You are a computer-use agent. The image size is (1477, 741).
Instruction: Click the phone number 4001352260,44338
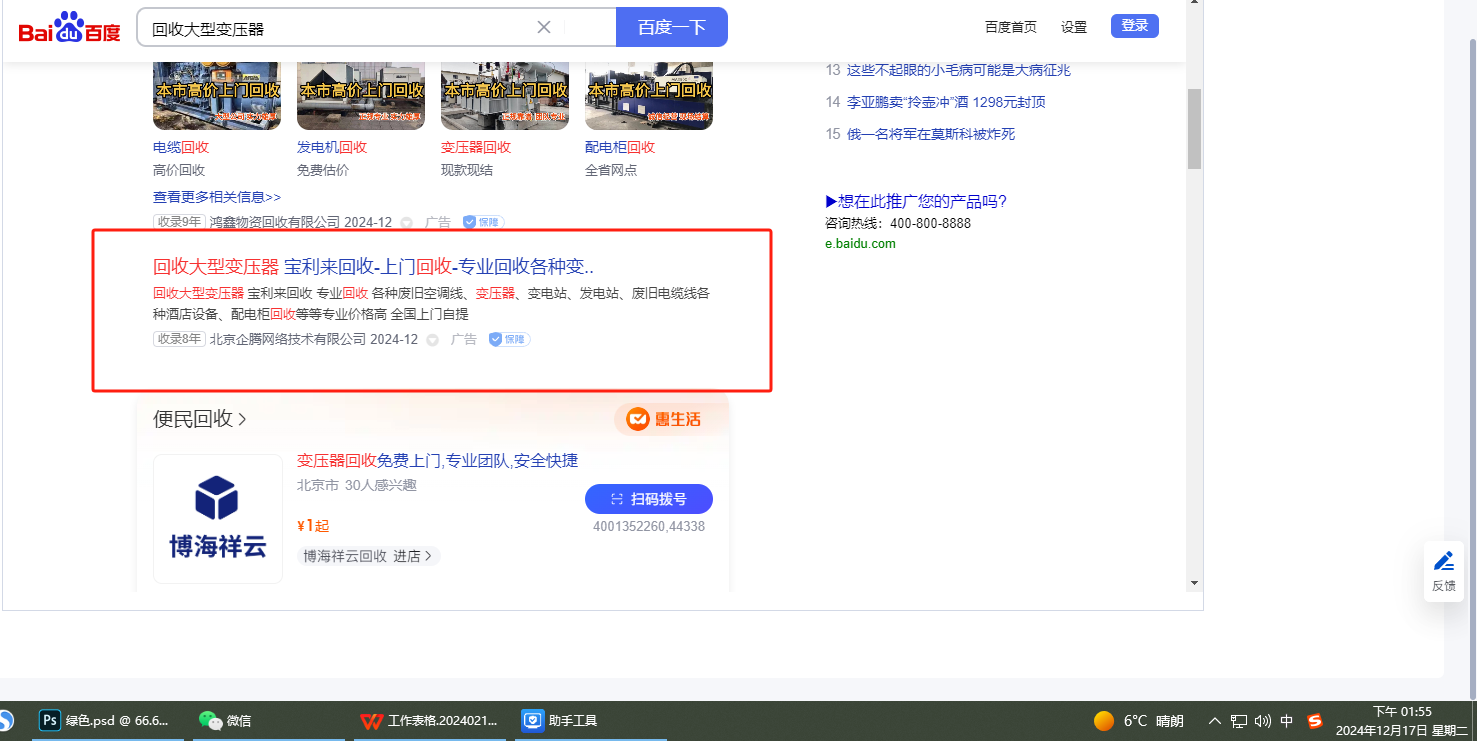(x=649, y=526)
